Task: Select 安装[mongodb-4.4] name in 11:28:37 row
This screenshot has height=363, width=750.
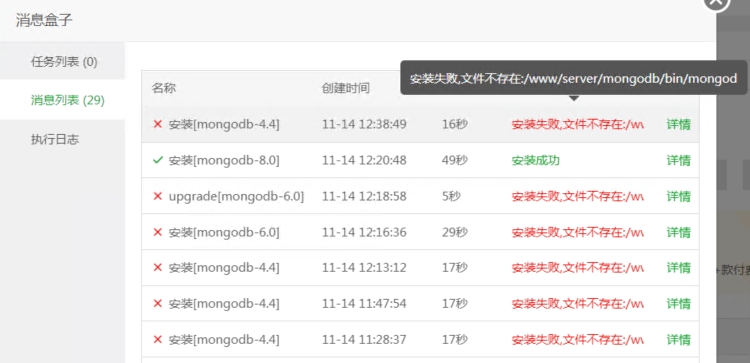Action: (224, 340)
